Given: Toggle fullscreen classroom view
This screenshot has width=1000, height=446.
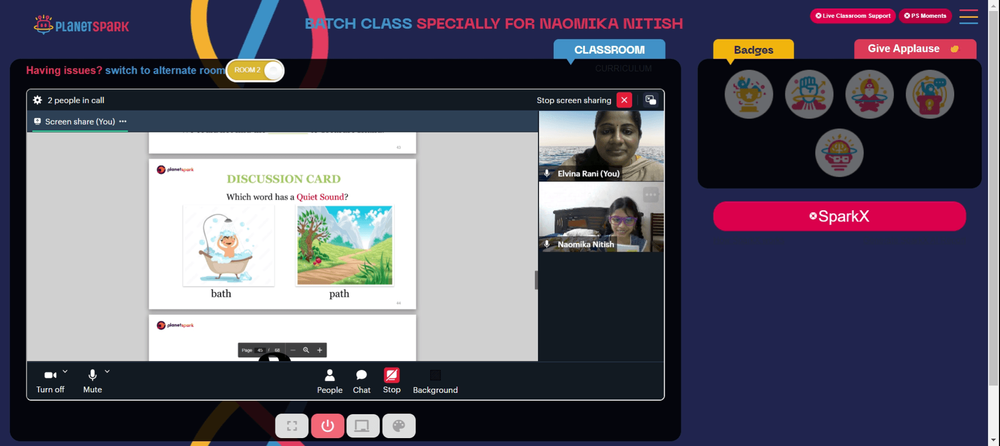Looking at the screenshot, I should point(292,426).
